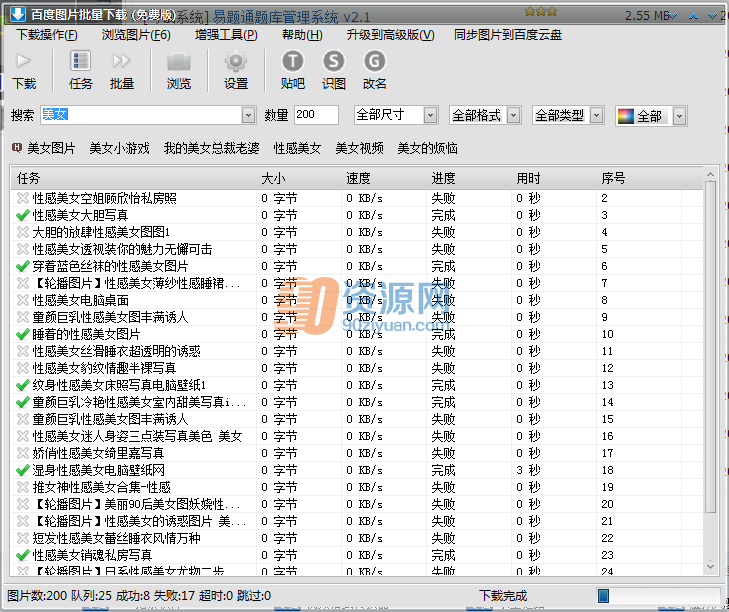Click the download progress bar in status bar

coord(658,595)
